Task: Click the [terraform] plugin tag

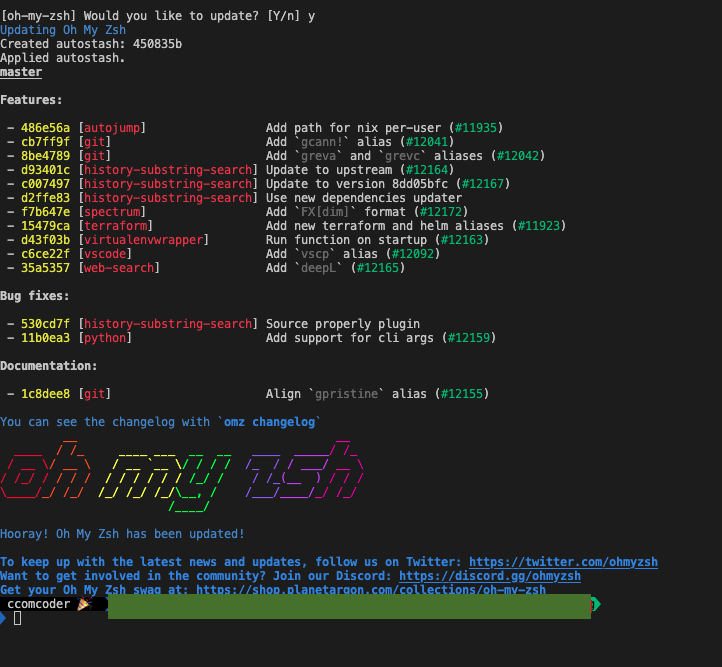Action: (116, 226)
